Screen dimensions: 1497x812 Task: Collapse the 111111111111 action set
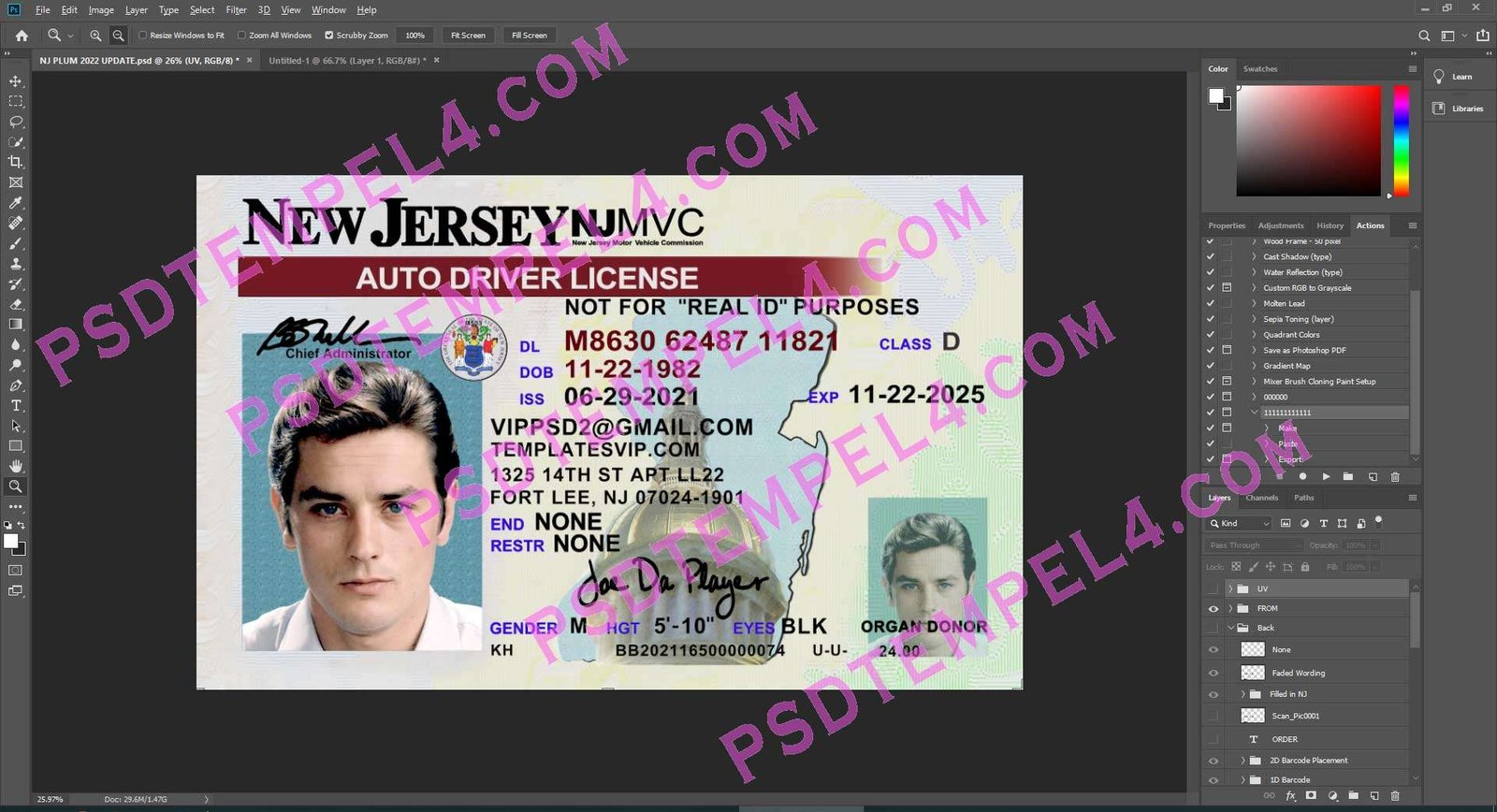[1255, 413]
